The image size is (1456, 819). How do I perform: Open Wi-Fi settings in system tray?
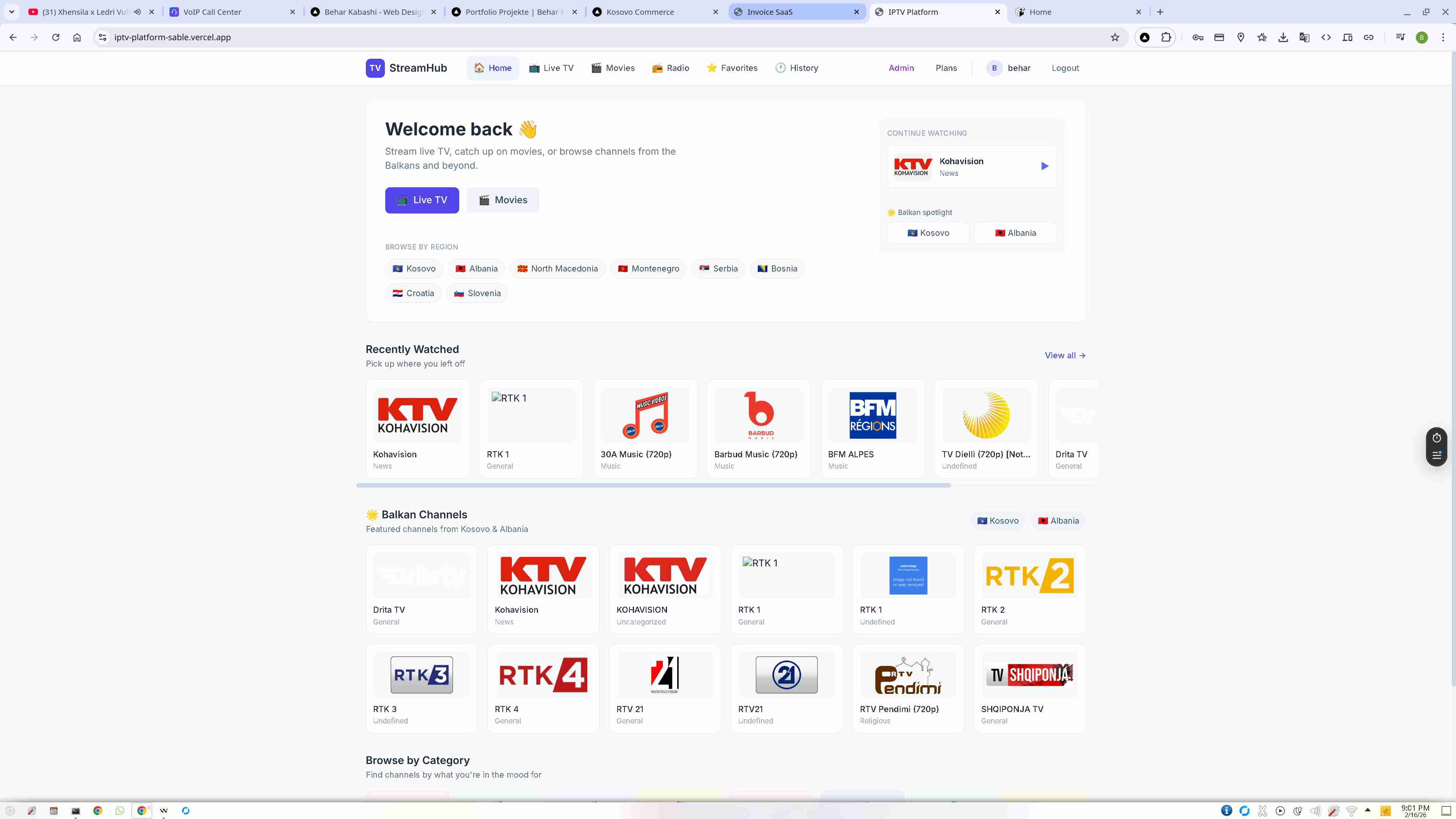click(1351, 811)
